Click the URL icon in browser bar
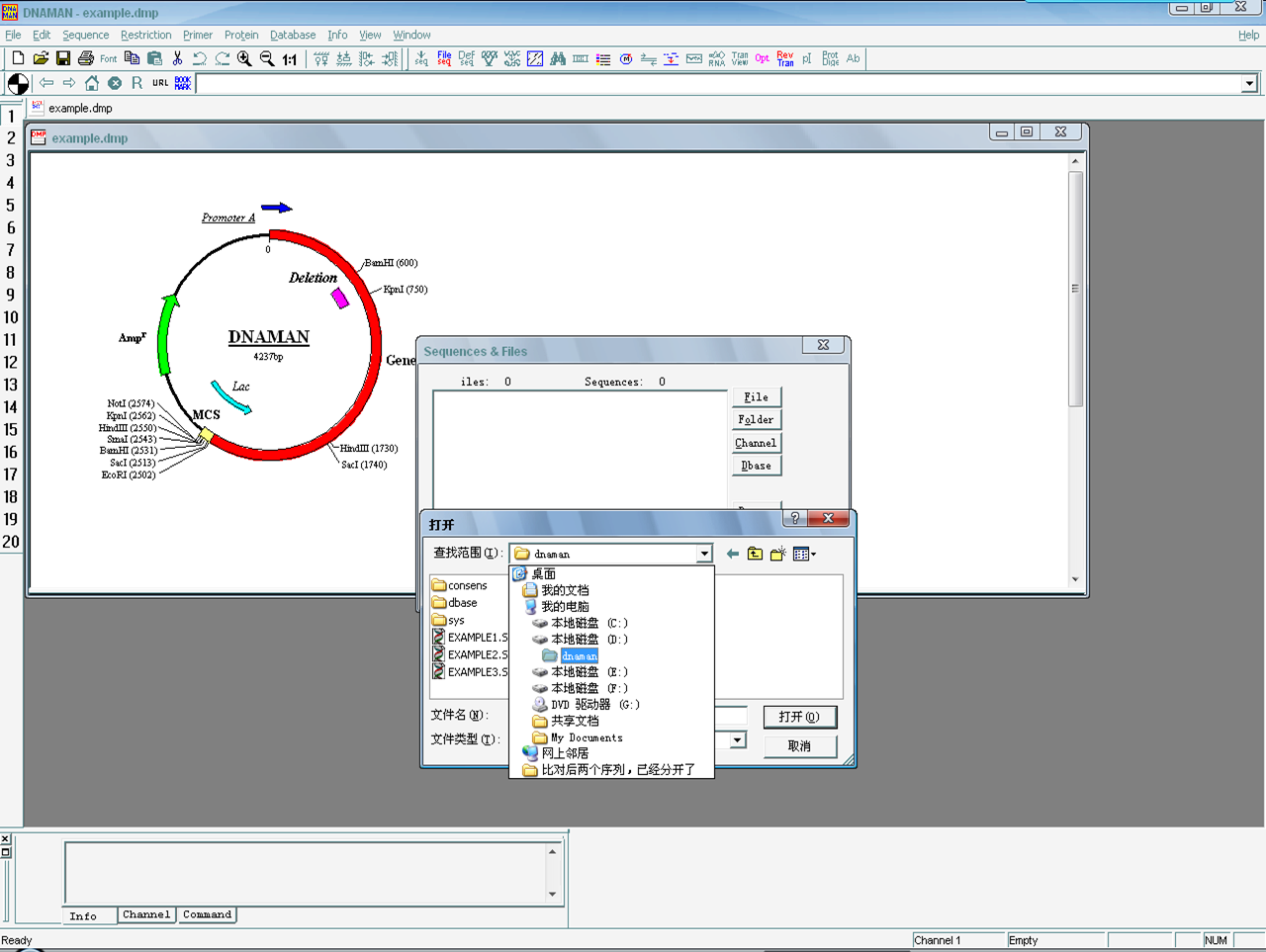Viewport: 1266px width, 952px height. 160,83
